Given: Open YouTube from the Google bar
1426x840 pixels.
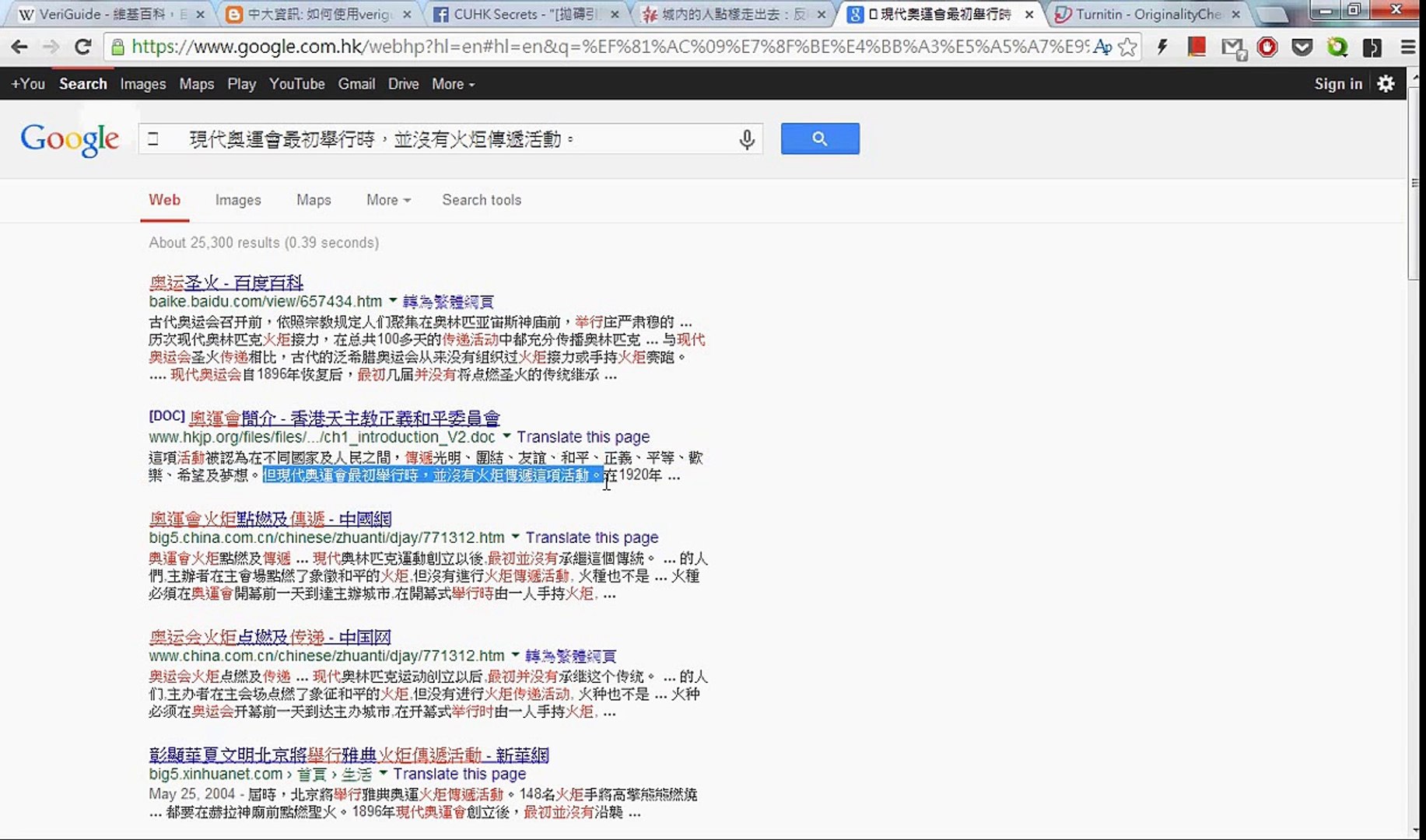Looking at the screenshot, I should pos(297,84).
